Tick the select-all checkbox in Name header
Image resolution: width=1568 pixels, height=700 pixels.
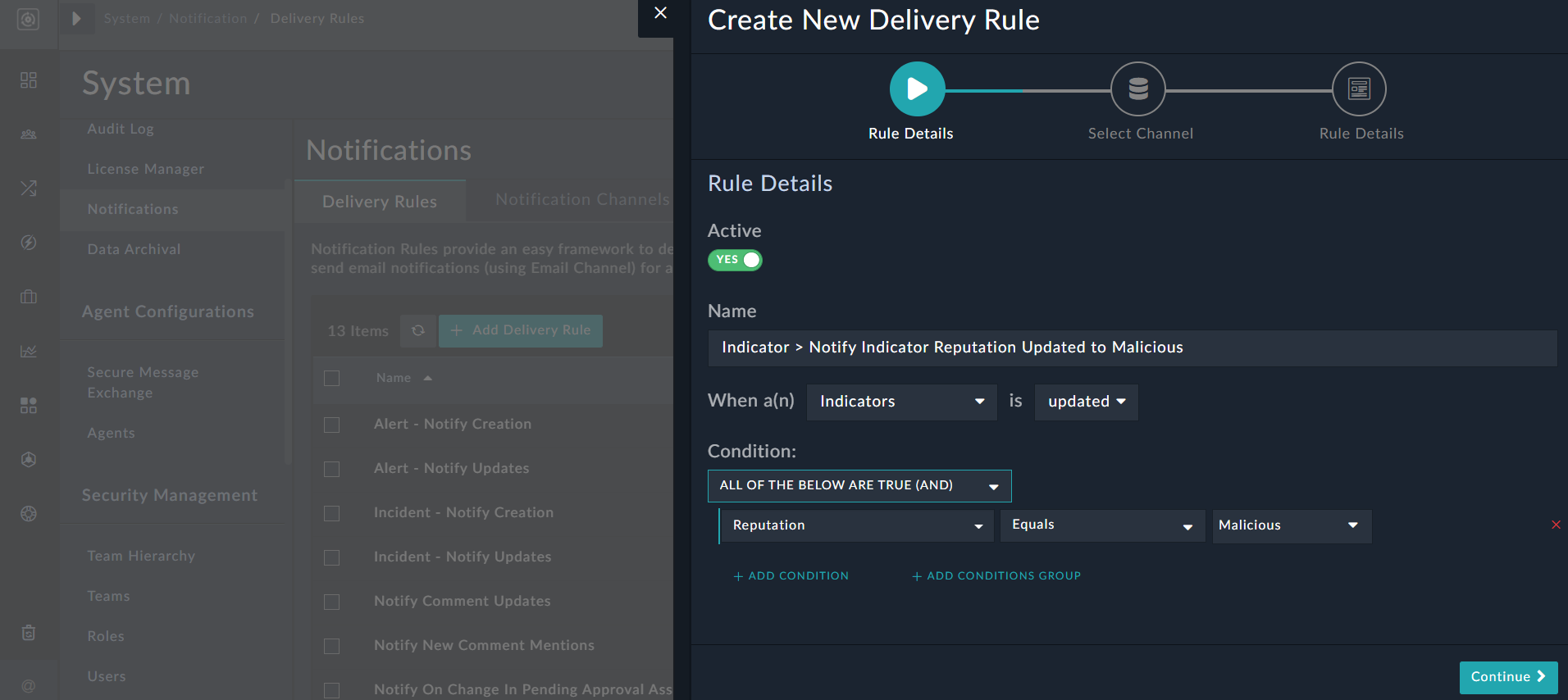pyautogui.click(x=331, y=378)
